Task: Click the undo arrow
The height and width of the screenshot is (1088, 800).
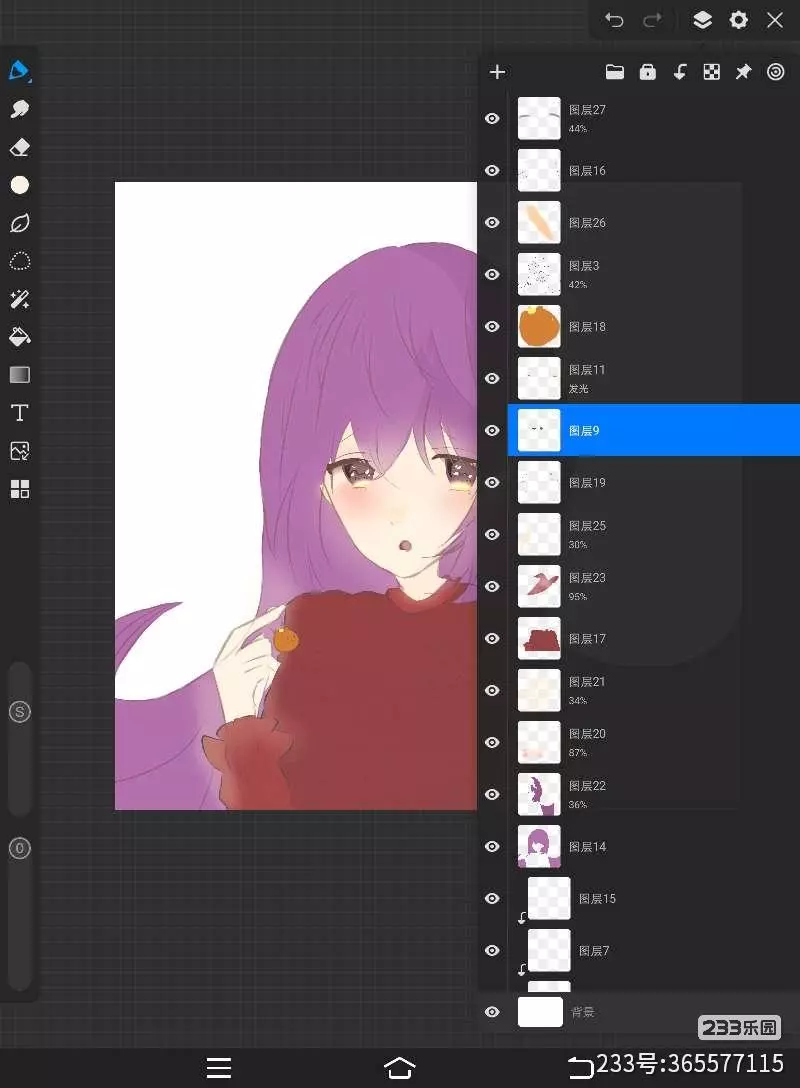Action: tap(614, 20)
